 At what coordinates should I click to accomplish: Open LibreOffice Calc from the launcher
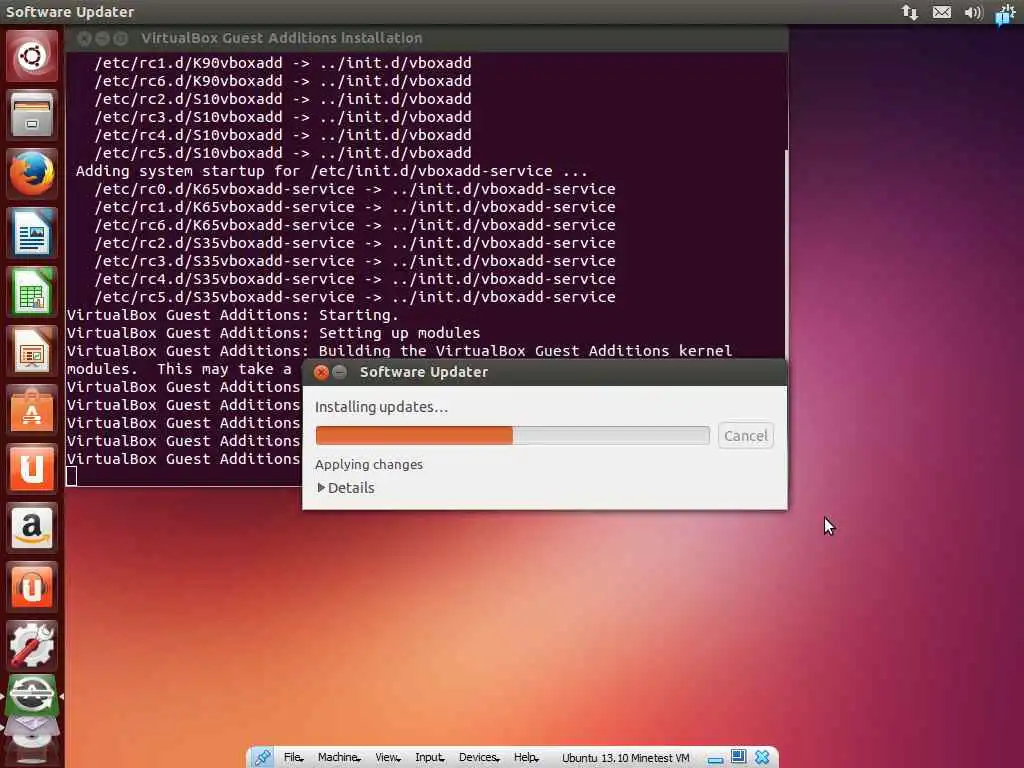pyautogui.click(x=31, y=291)
